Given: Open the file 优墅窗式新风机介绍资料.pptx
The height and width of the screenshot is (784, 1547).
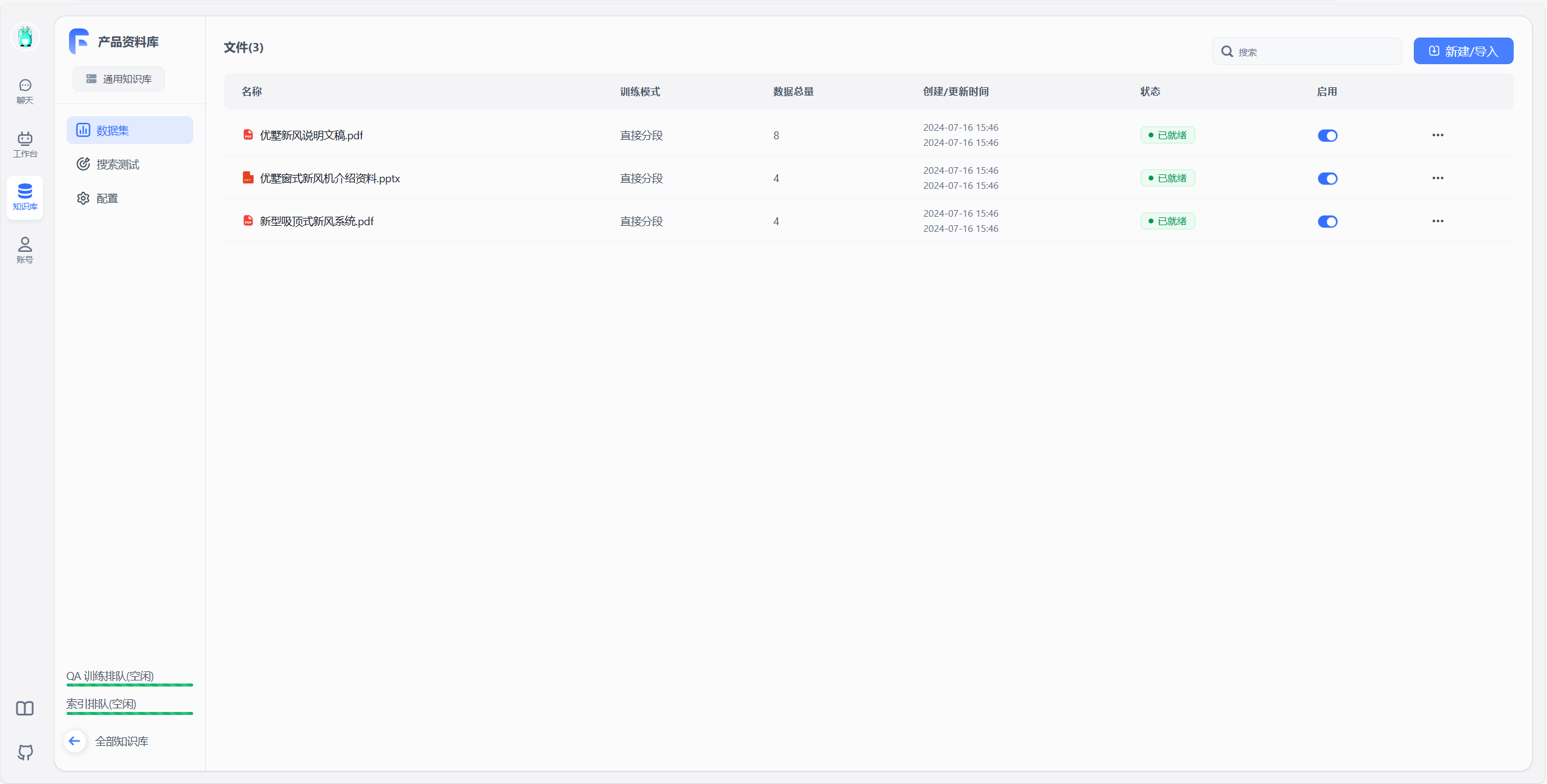Looking at the screenshot, I should [x=329, y=179].
